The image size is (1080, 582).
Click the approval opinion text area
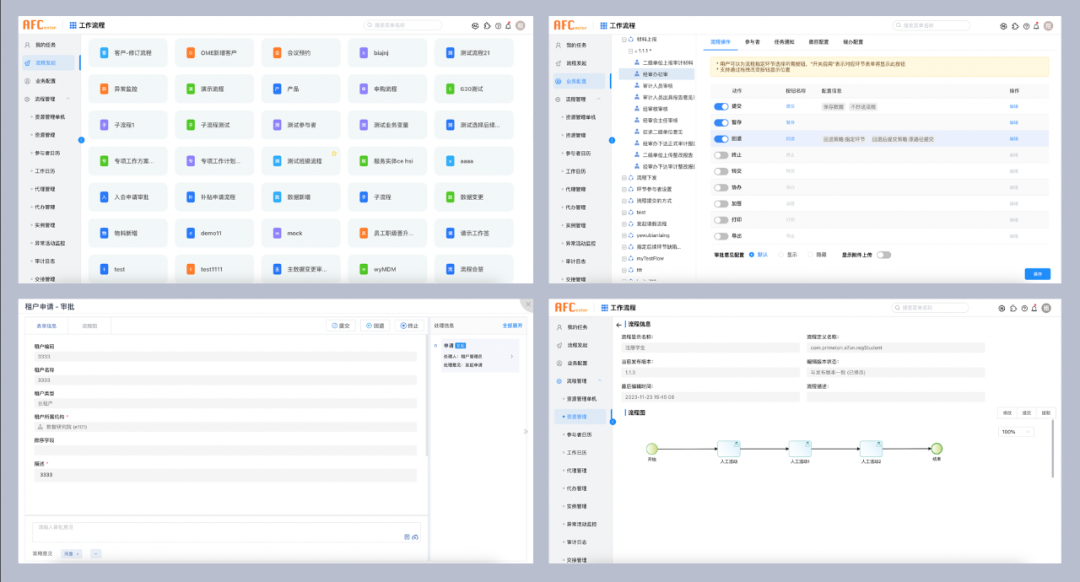click(226, 532)
